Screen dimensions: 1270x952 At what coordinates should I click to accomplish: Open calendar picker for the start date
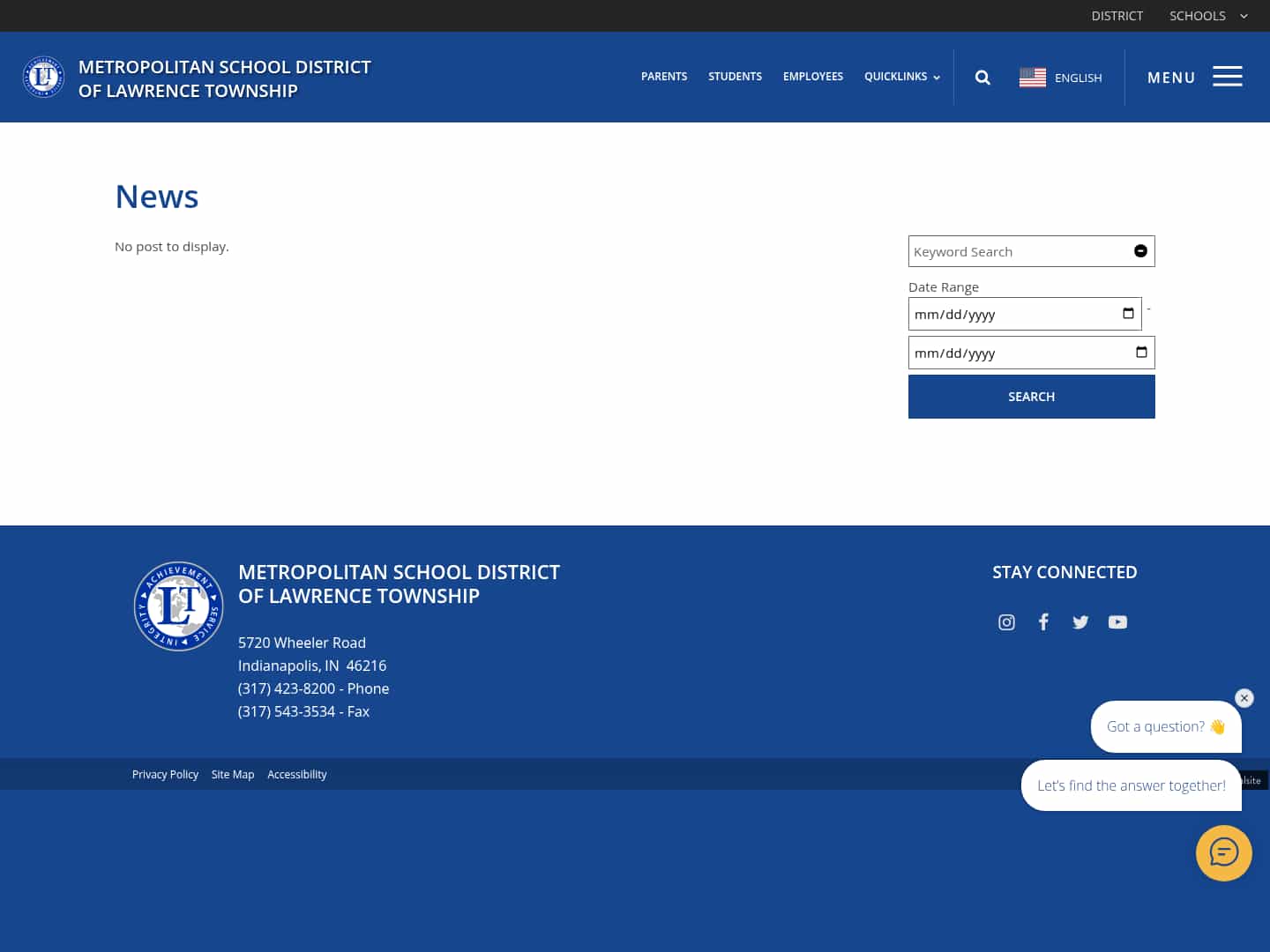pyautogui.click(x=1128, y=313)
